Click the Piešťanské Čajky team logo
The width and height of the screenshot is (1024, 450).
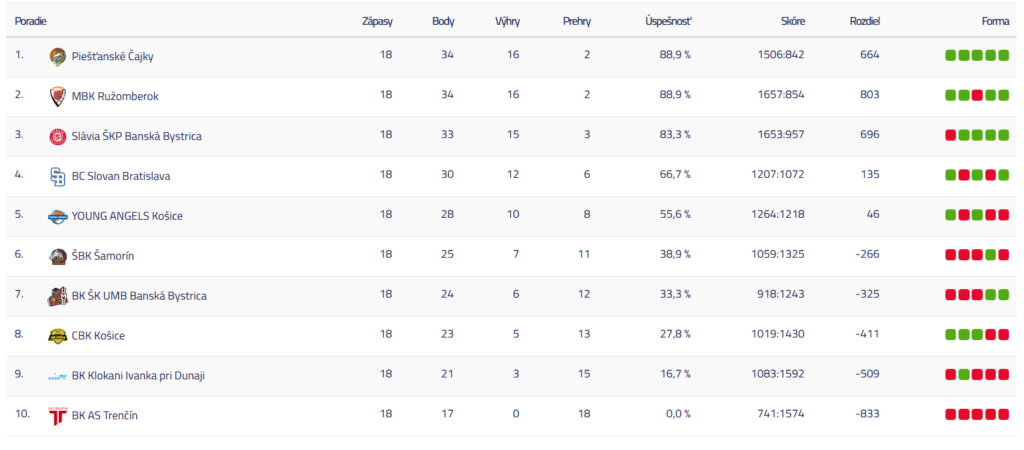58,56
